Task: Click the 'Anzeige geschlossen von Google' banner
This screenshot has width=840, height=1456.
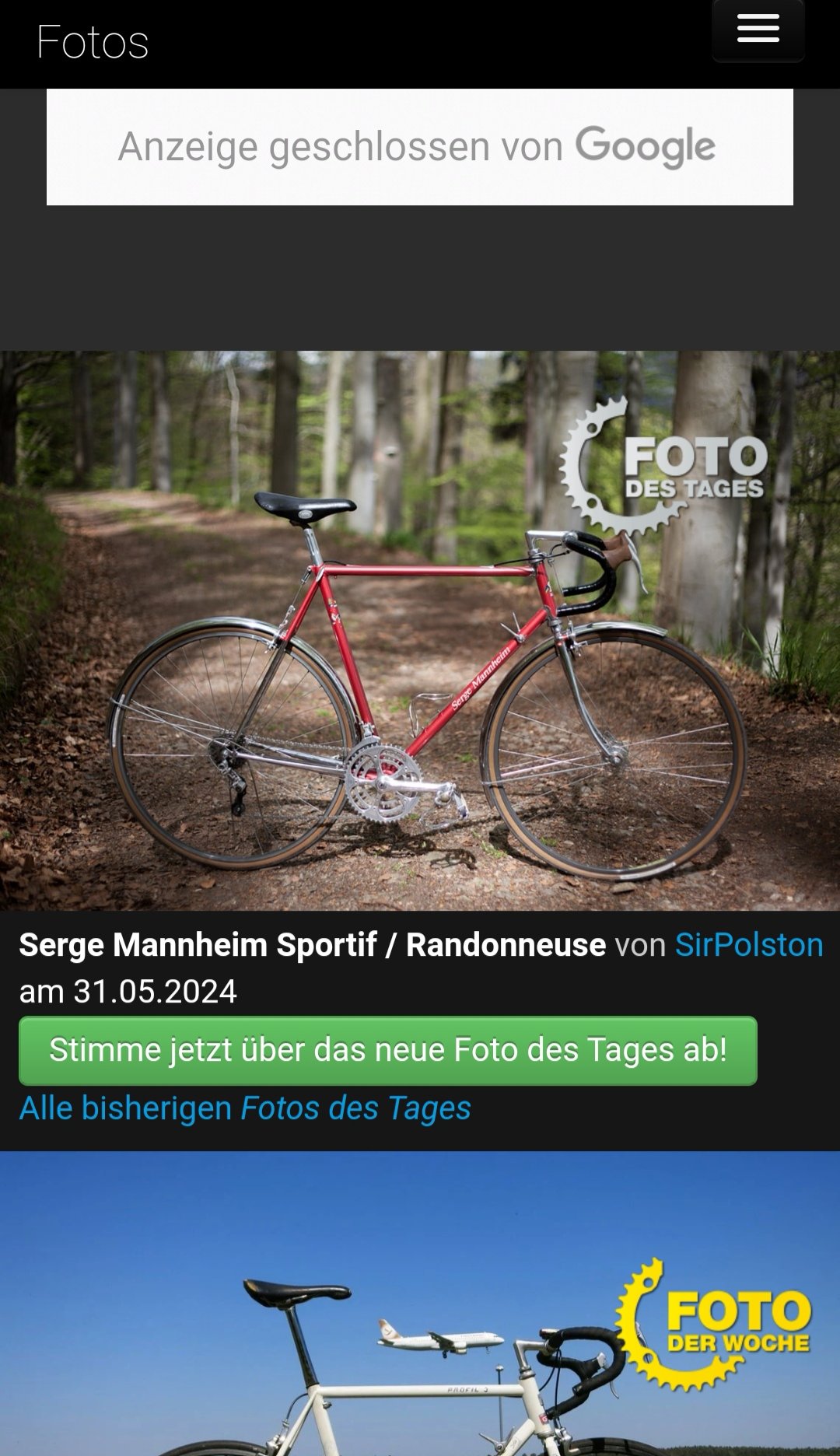Action: 420,147
